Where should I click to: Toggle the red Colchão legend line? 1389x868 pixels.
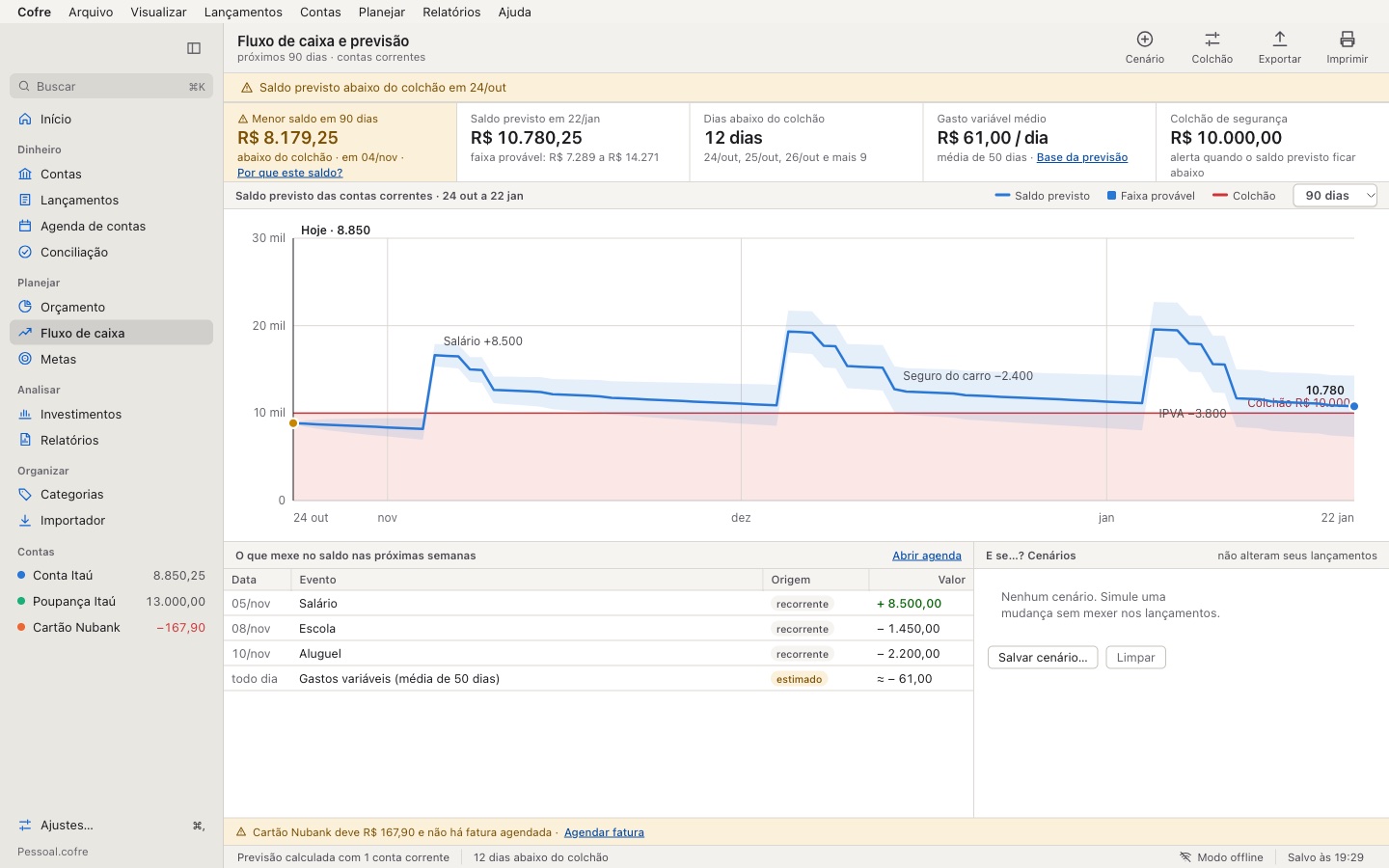[x=1243, y=196]
